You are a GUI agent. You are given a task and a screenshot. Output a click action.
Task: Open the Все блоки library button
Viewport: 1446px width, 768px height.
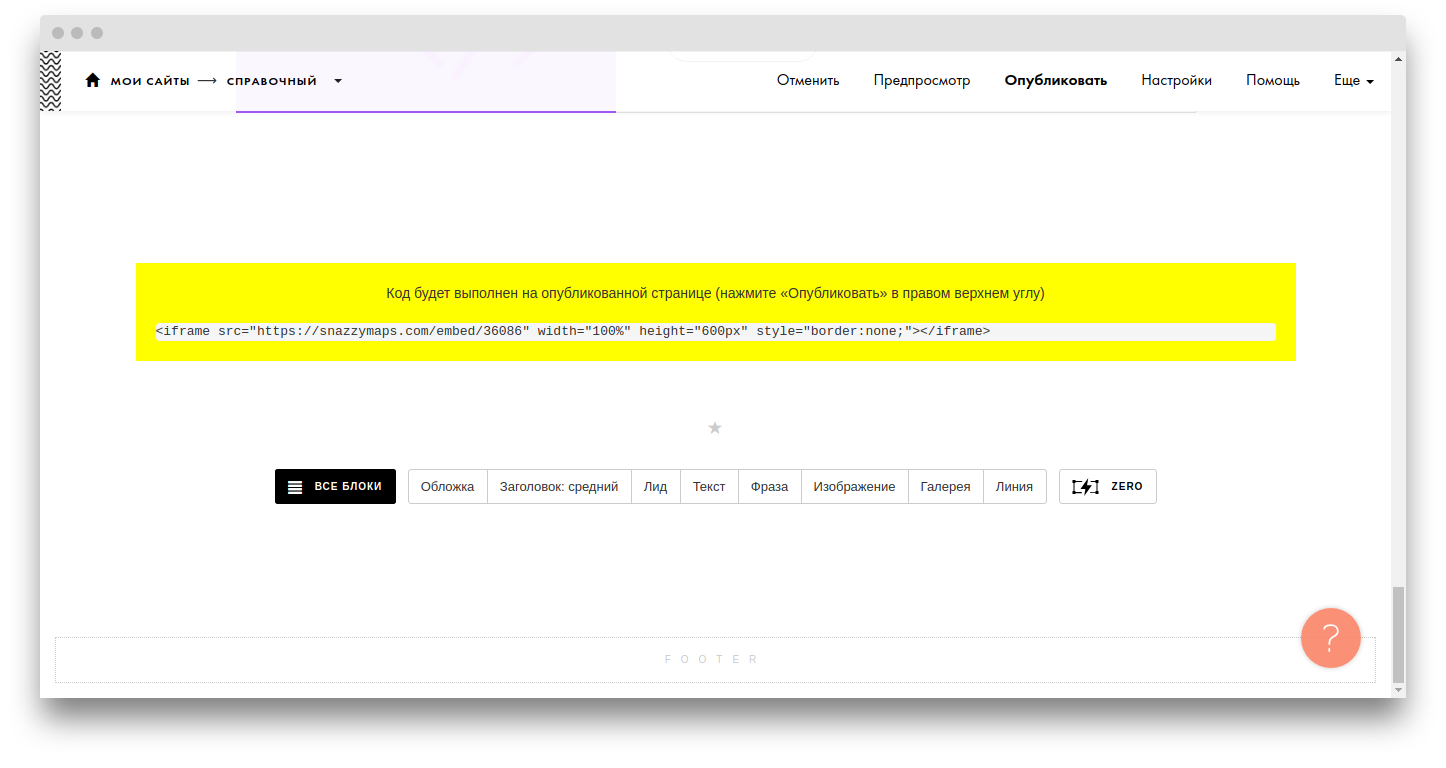coord(335,487)
